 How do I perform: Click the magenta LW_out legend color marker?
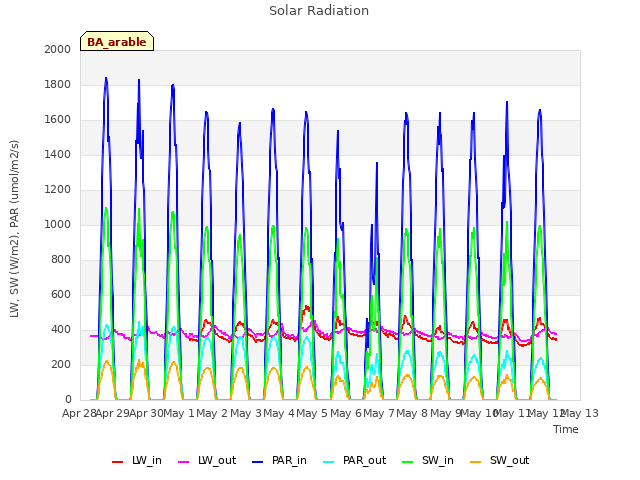click(x=184, y=462)
